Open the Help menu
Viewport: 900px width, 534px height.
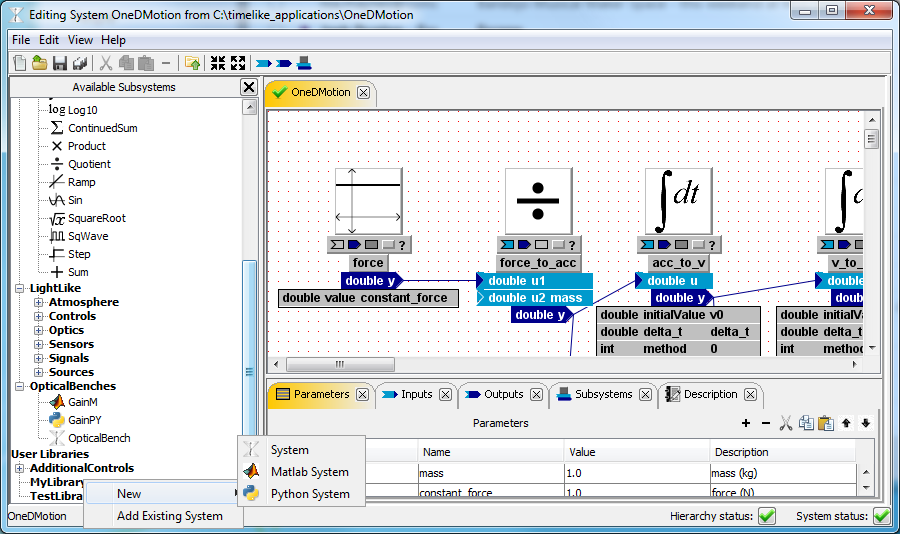[113, 40]
